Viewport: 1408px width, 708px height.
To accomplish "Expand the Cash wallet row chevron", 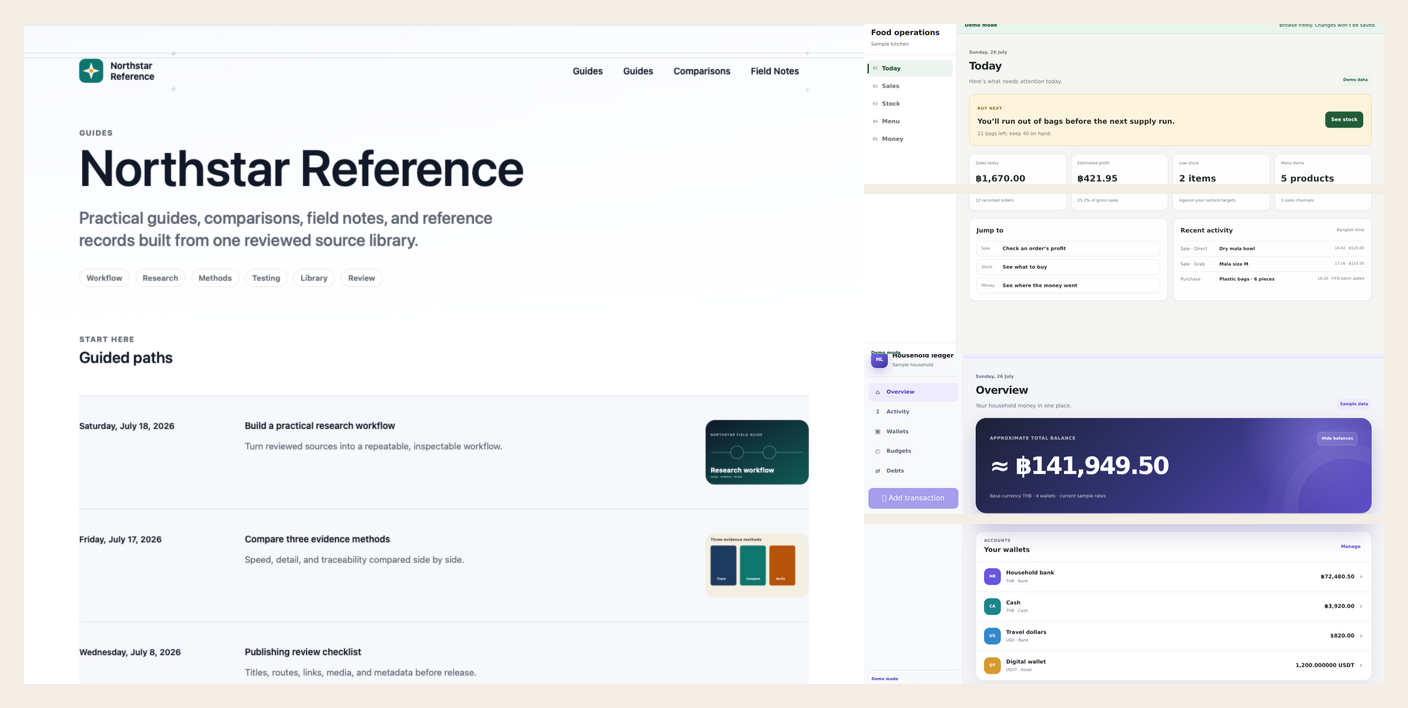I will click(1361, 606).
